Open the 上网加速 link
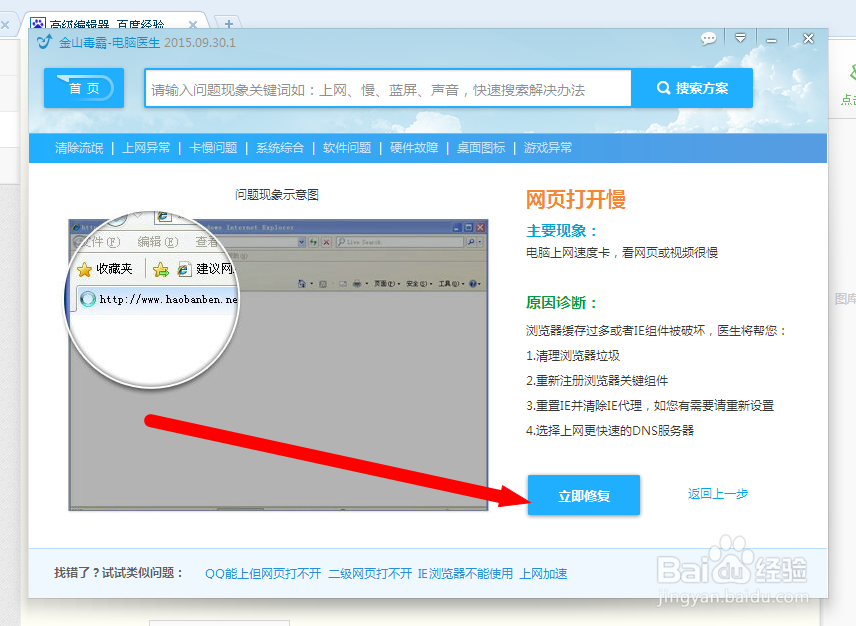This screenshot has width=856, height=626. (543, 574)
